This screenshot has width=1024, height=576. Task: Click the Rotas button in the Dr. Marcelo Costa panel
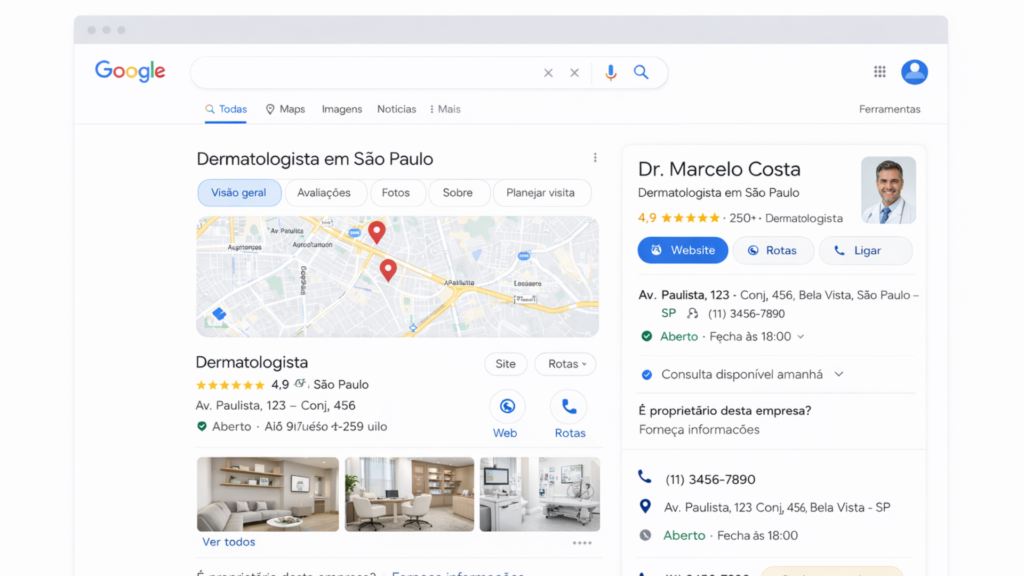tap(773, 250)
